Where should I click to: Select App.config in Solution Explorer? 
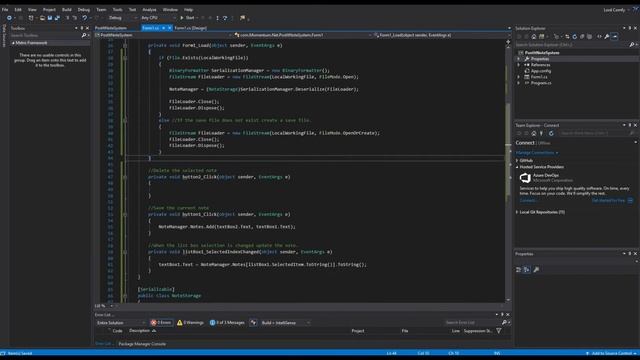541,71
